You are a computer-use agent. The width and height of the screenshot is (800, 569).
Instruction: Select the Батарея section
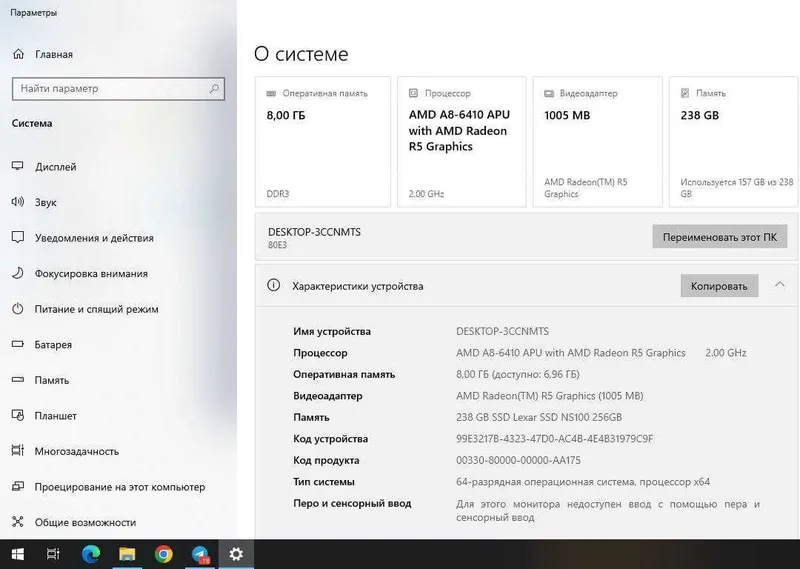point(53,344)
